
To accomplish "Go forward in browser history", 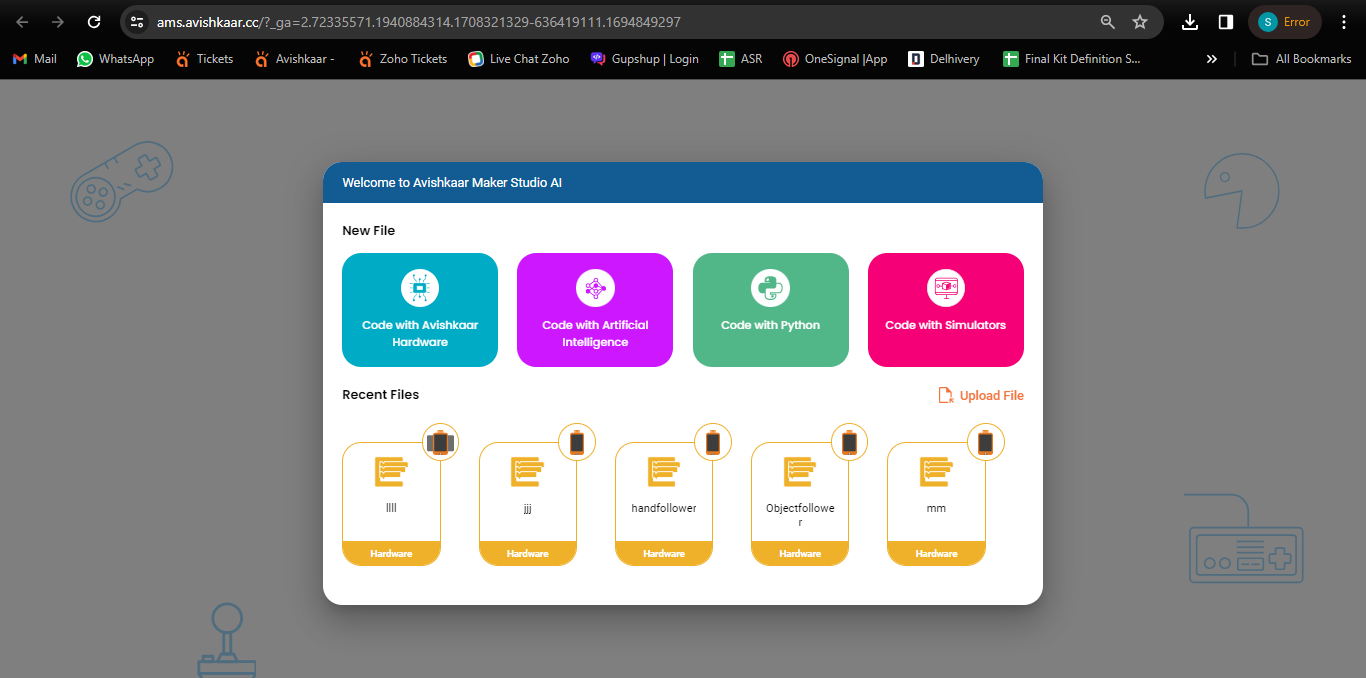I will click(x=58, y=22).
